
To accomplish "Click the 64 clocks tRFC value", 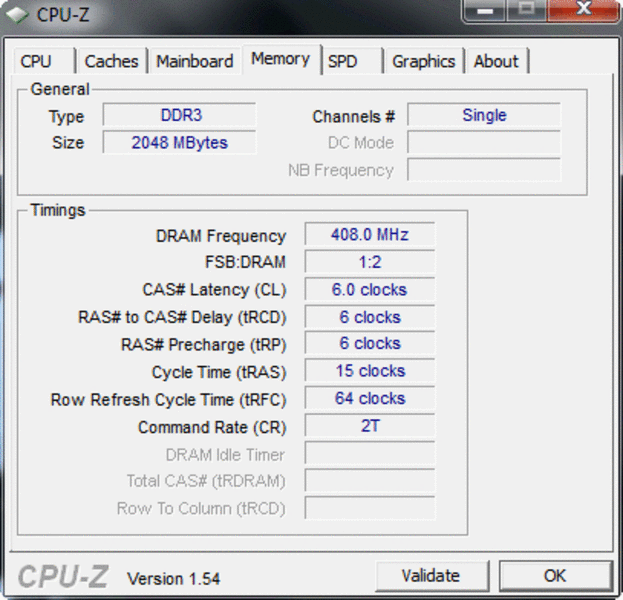I will tap(370, 398).
